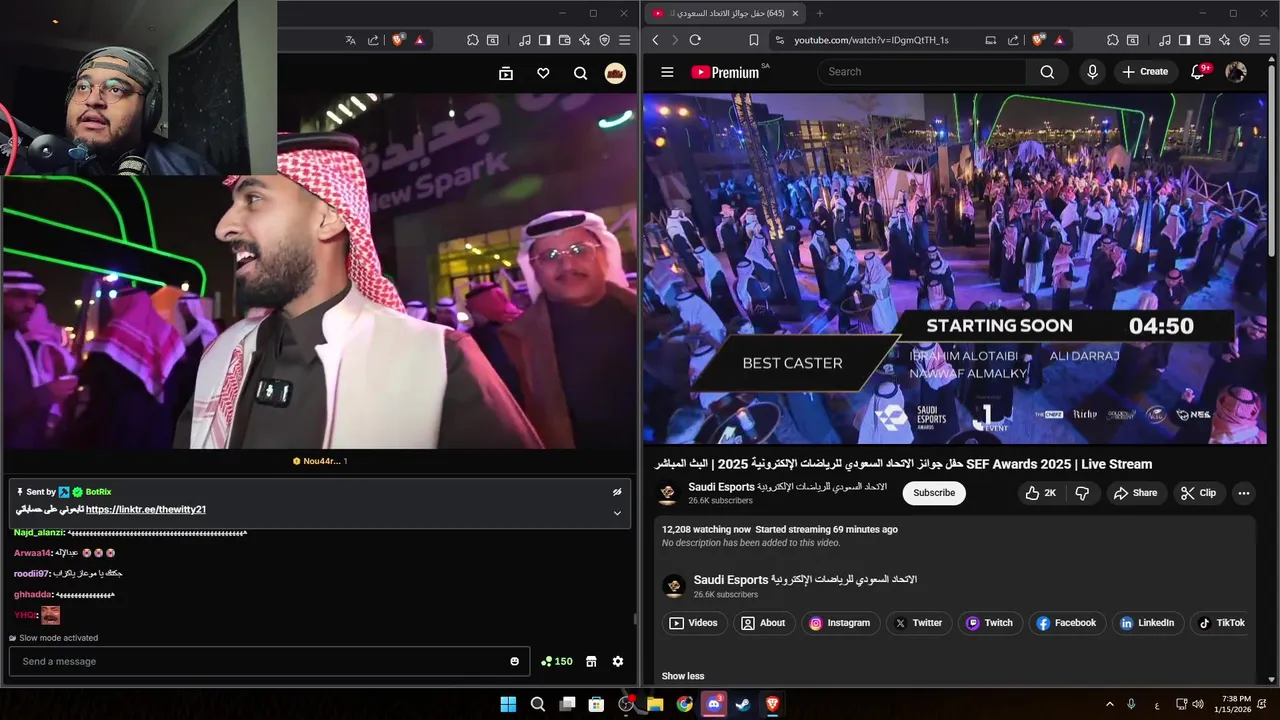Open Saudi Esports Instagram link

pyautogui.click(x=840, y=623)
